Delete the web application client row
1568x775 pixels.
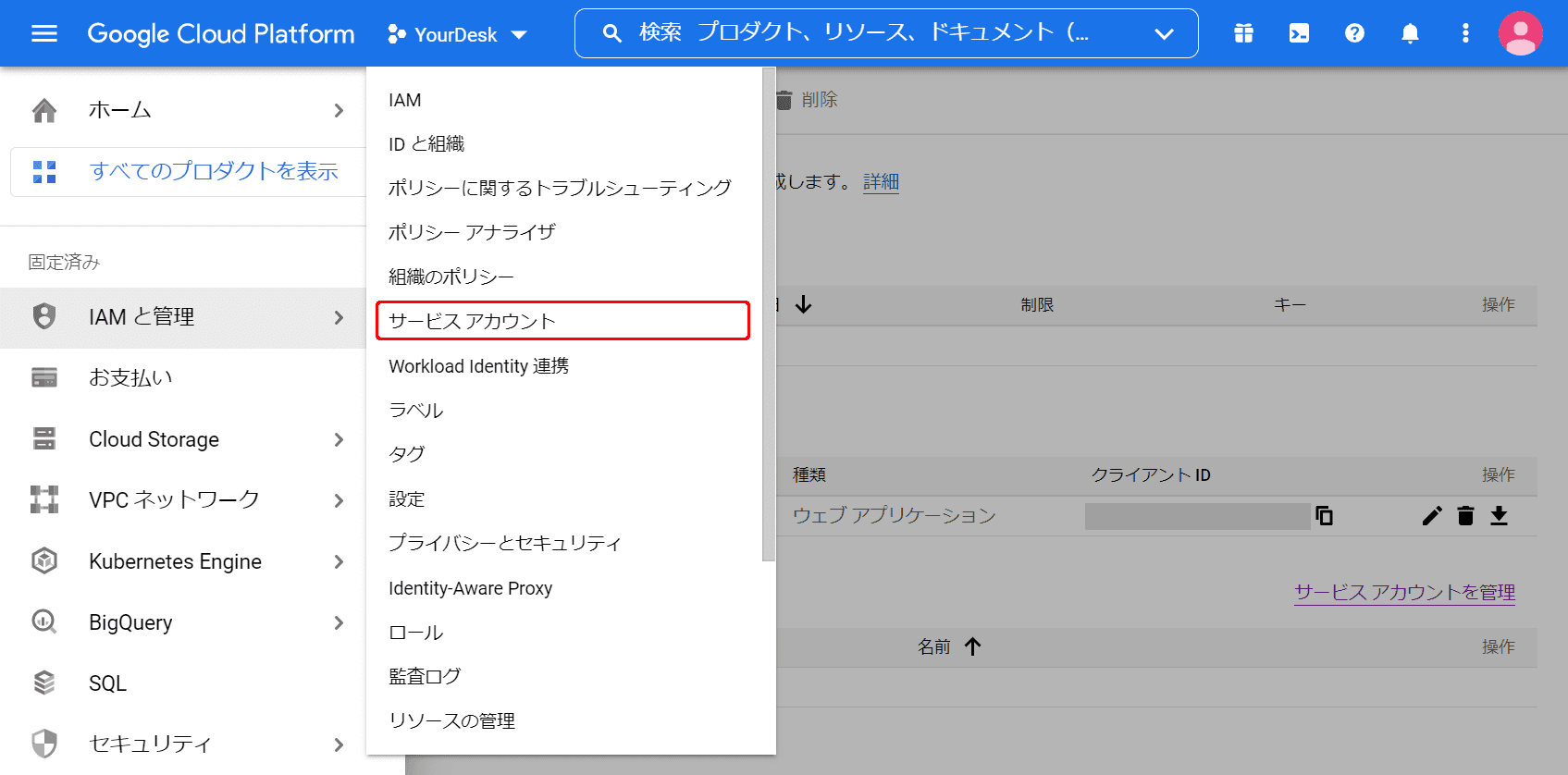pos(1465,515)
